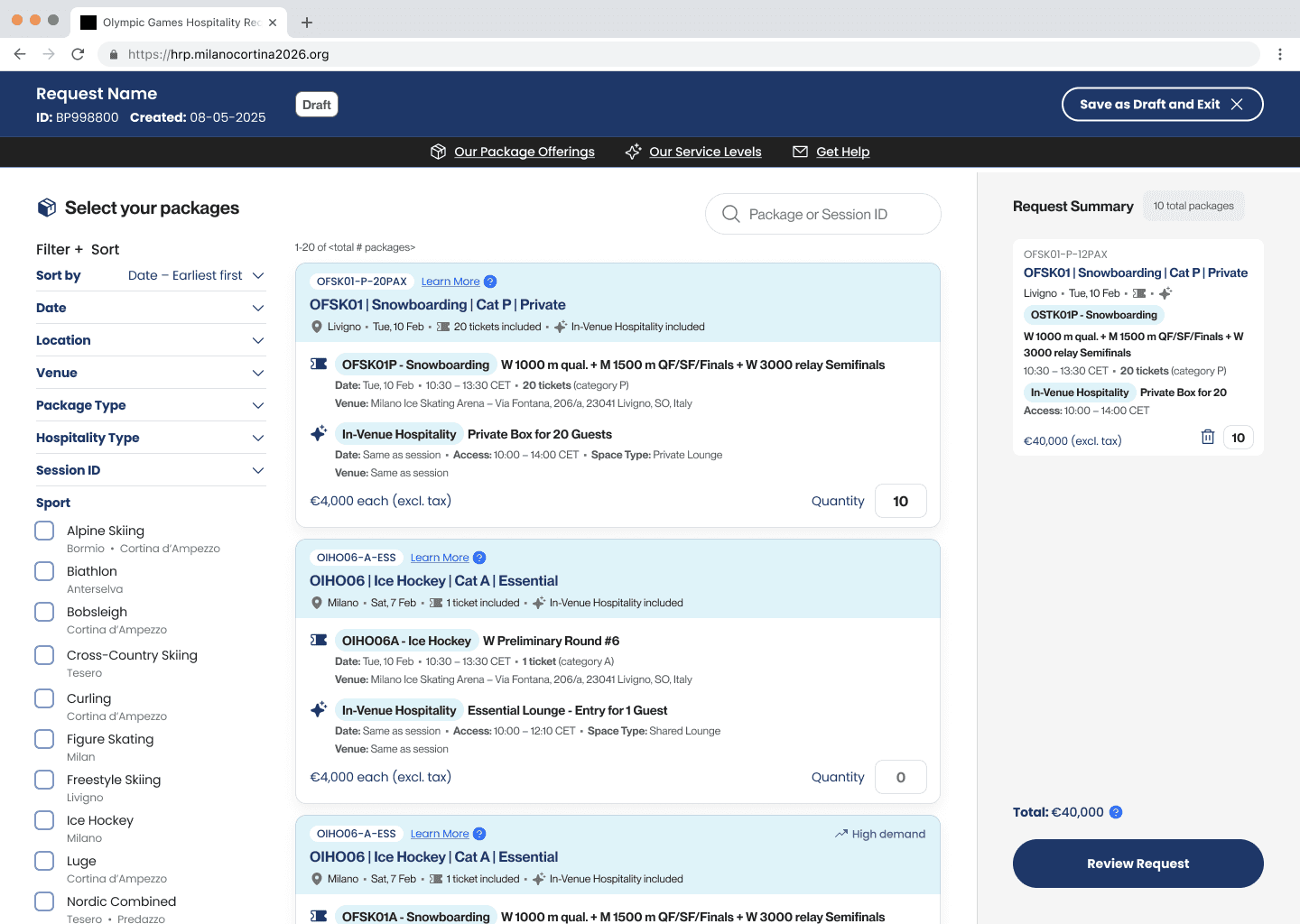This screenshot has width=1300, height=924.
Task: Check the Alpine Skiing checkbox
Action: click(x=44, y=531)
